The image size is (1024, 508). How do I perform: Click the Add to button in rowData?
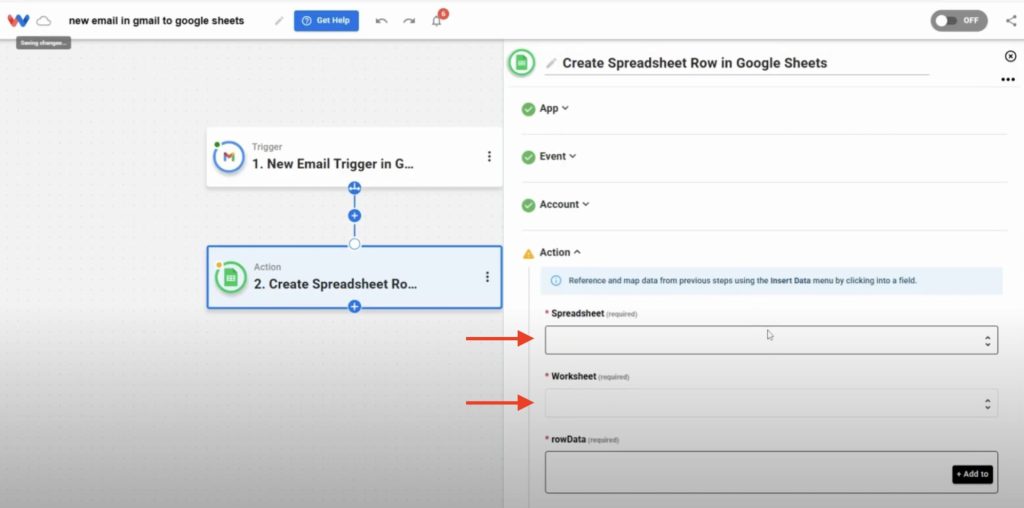tap(972, 474)
